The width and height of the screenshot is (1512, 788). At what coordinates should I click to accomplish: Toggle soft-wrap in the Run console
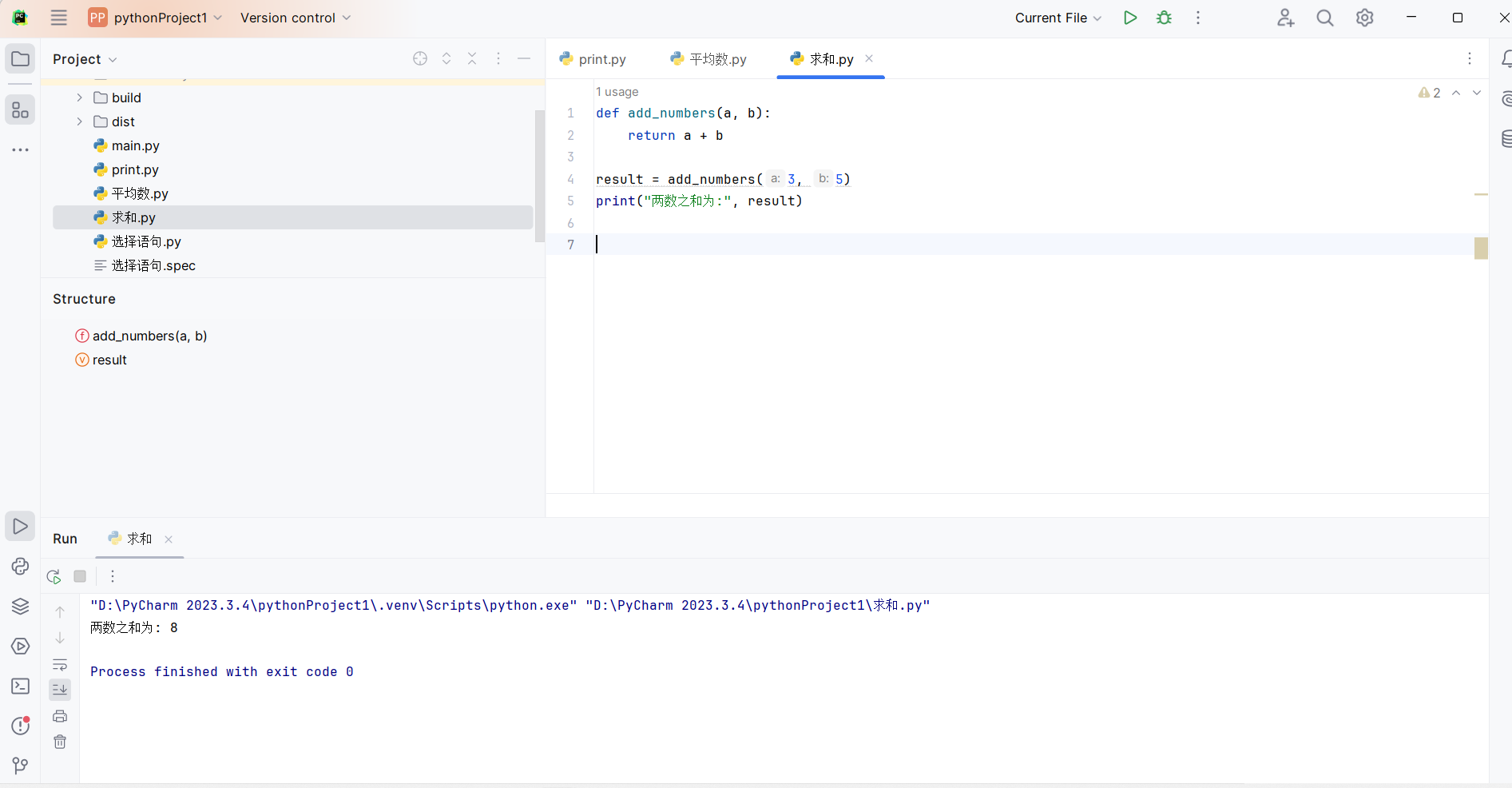[x=60, y=664]
